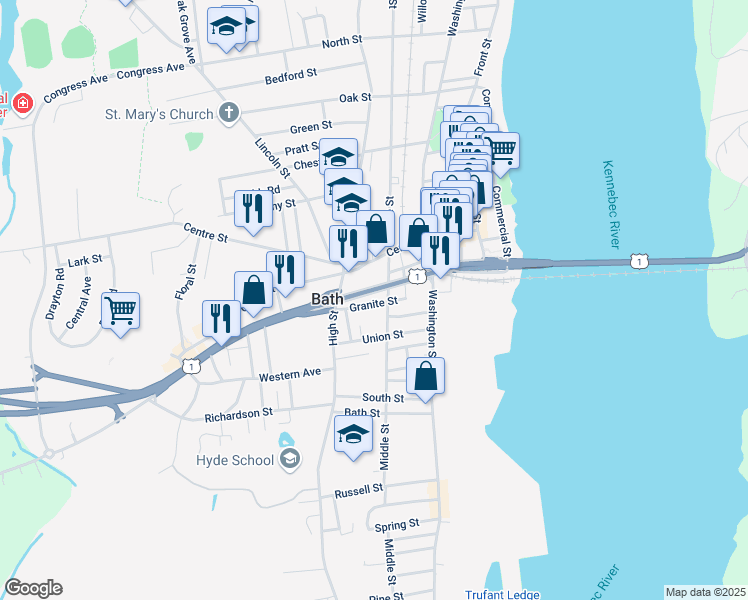Viewport: 748px width, 600px height.
Task: Click the Floral St street label
Action: (x=185, y=282)
